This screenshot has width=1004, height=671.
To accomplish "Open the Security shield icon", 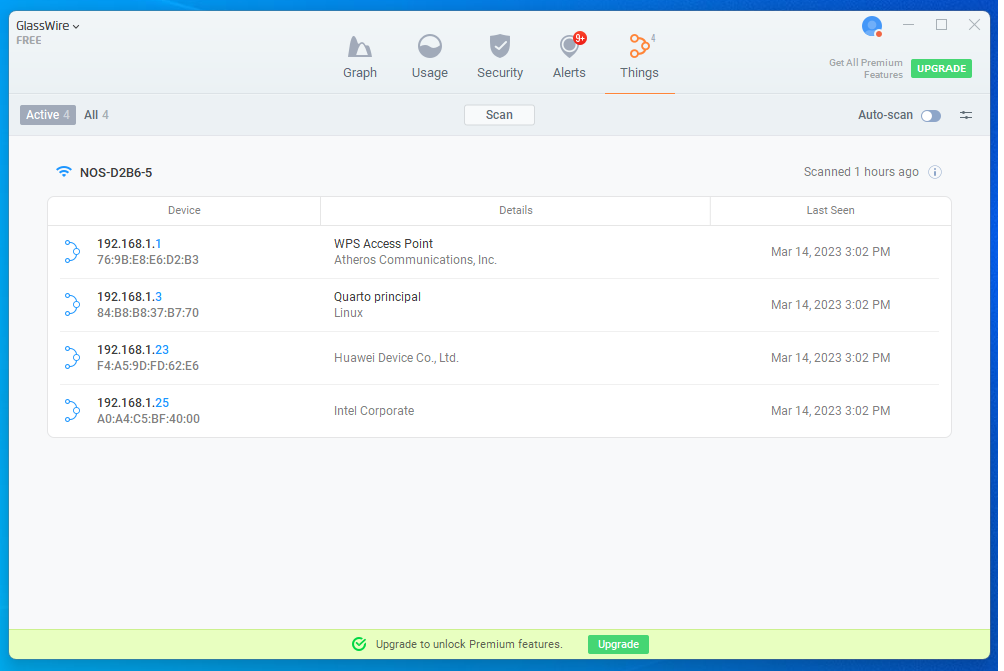I will coord(499,46).
